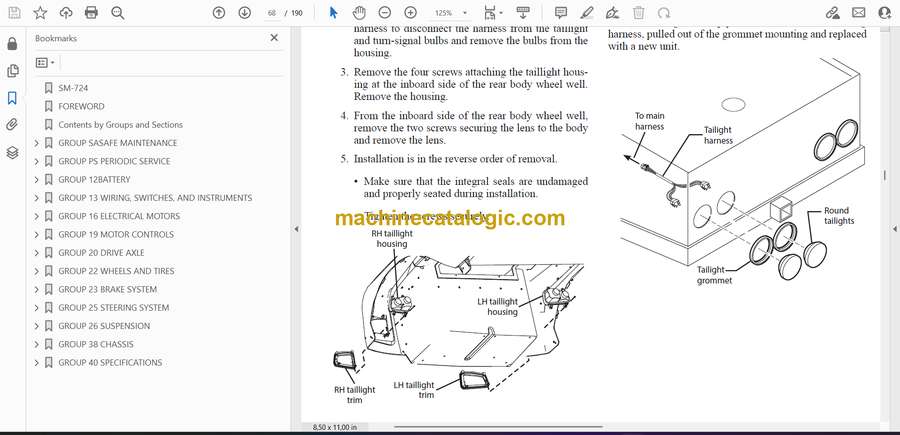This screenshot has height=435, width=900.
Task: Open the security lock panel
Action: (13, 44)
